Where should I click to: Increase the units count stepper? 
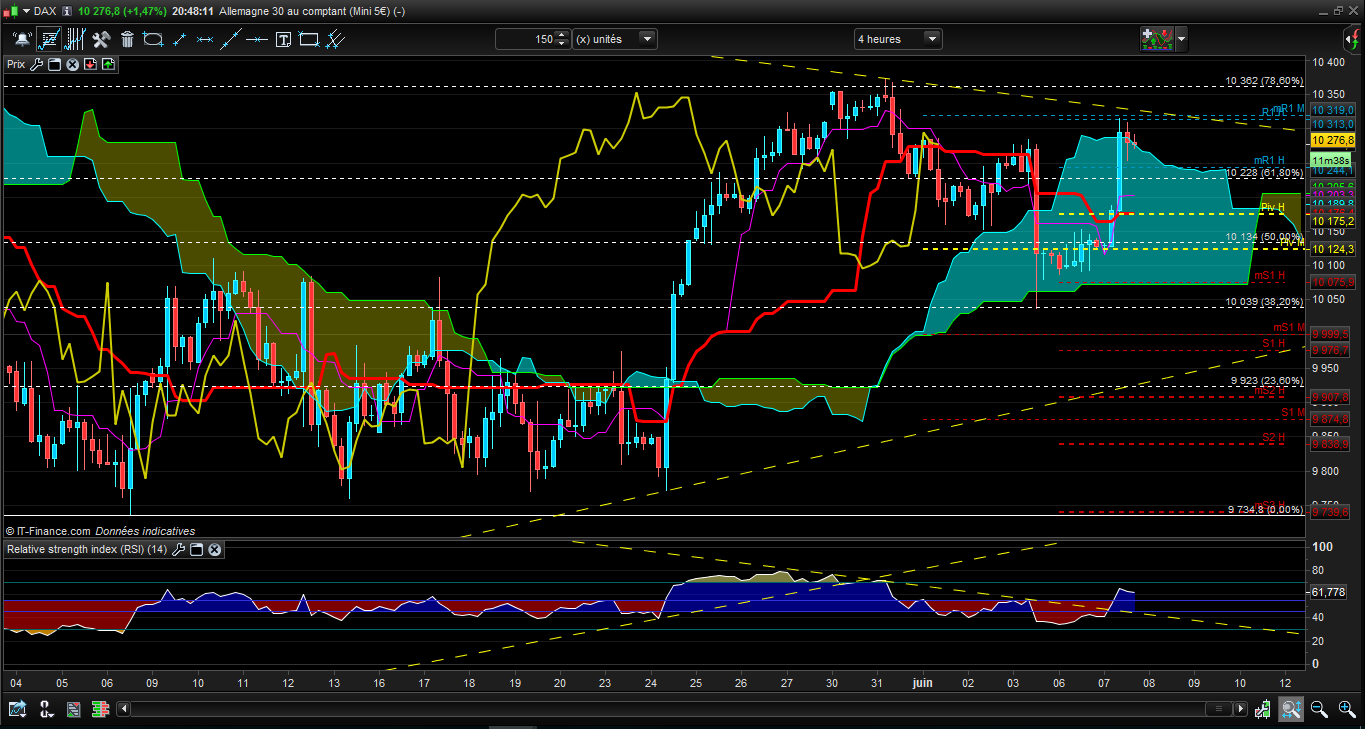point(562,35)
